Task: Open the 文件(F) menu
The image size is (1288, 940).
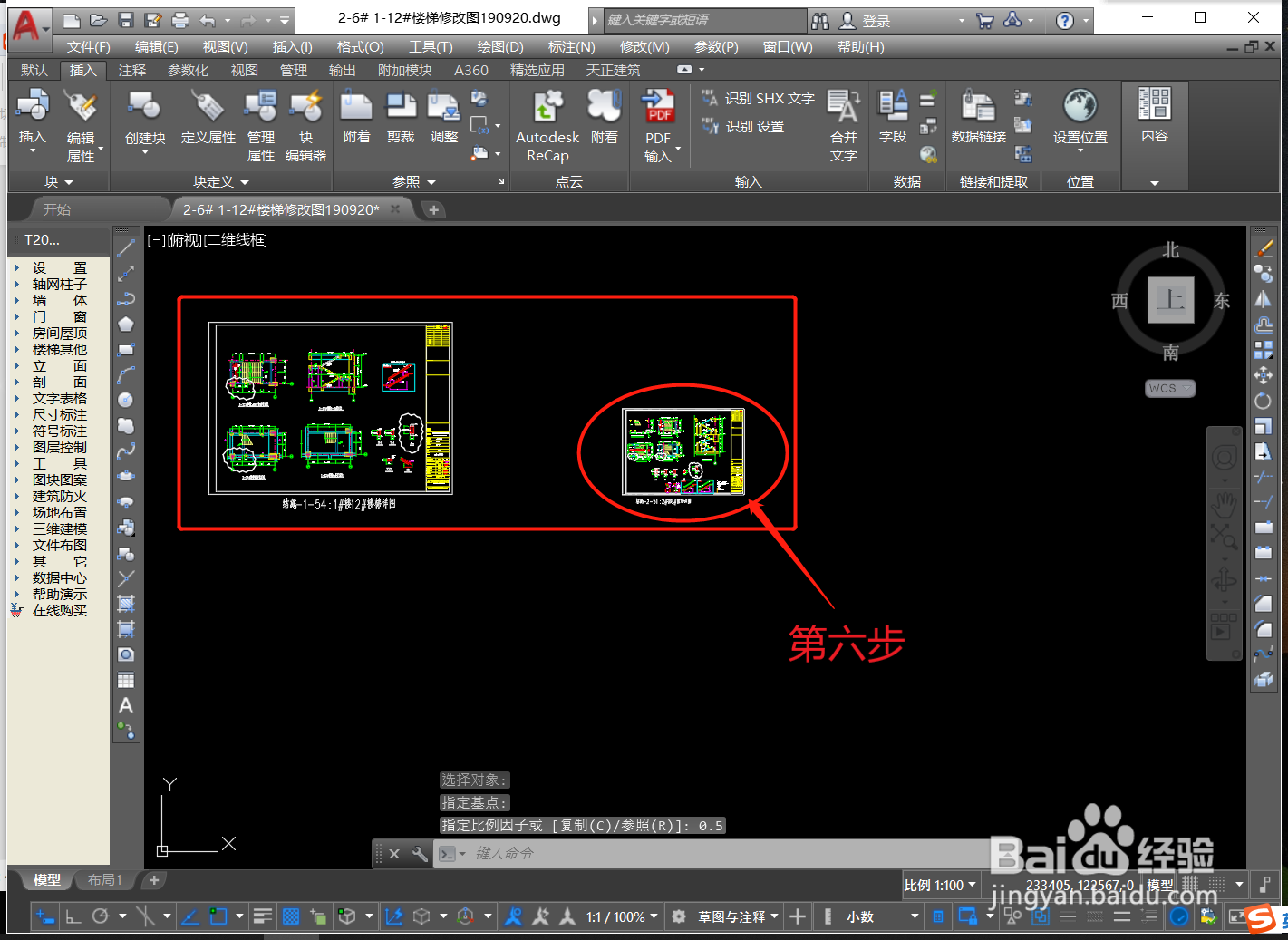Action: pos(88,47)
